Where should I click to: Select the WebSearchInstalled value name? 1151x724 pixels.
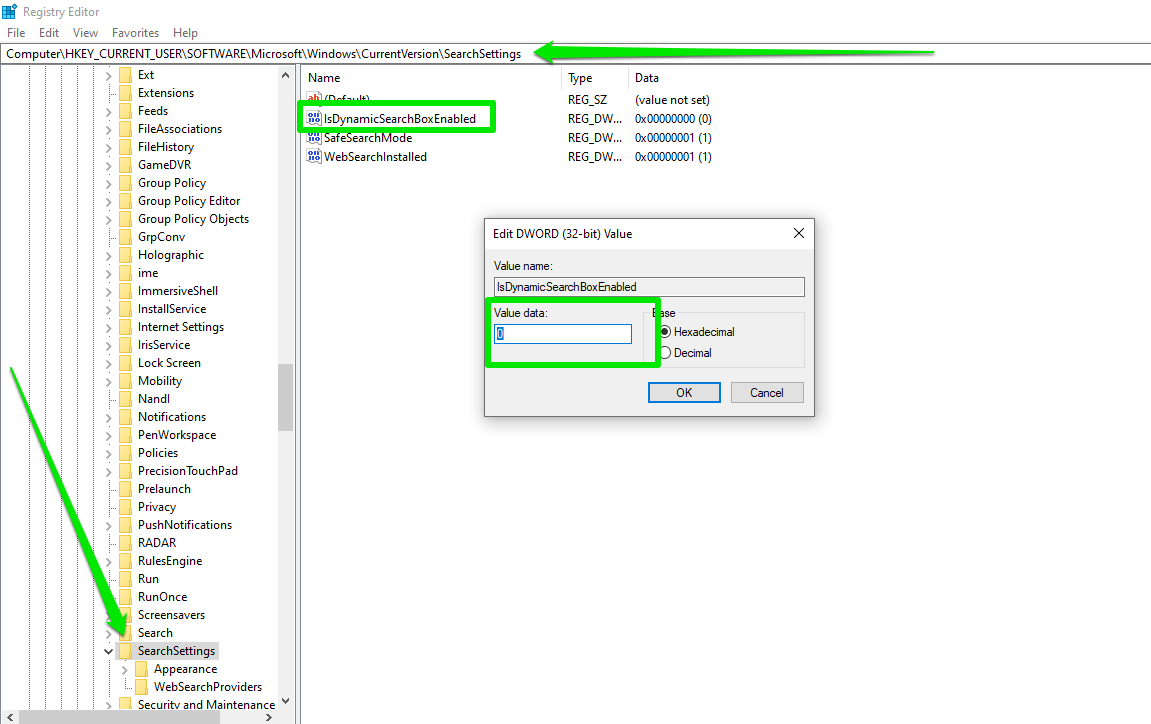(375, 156)
